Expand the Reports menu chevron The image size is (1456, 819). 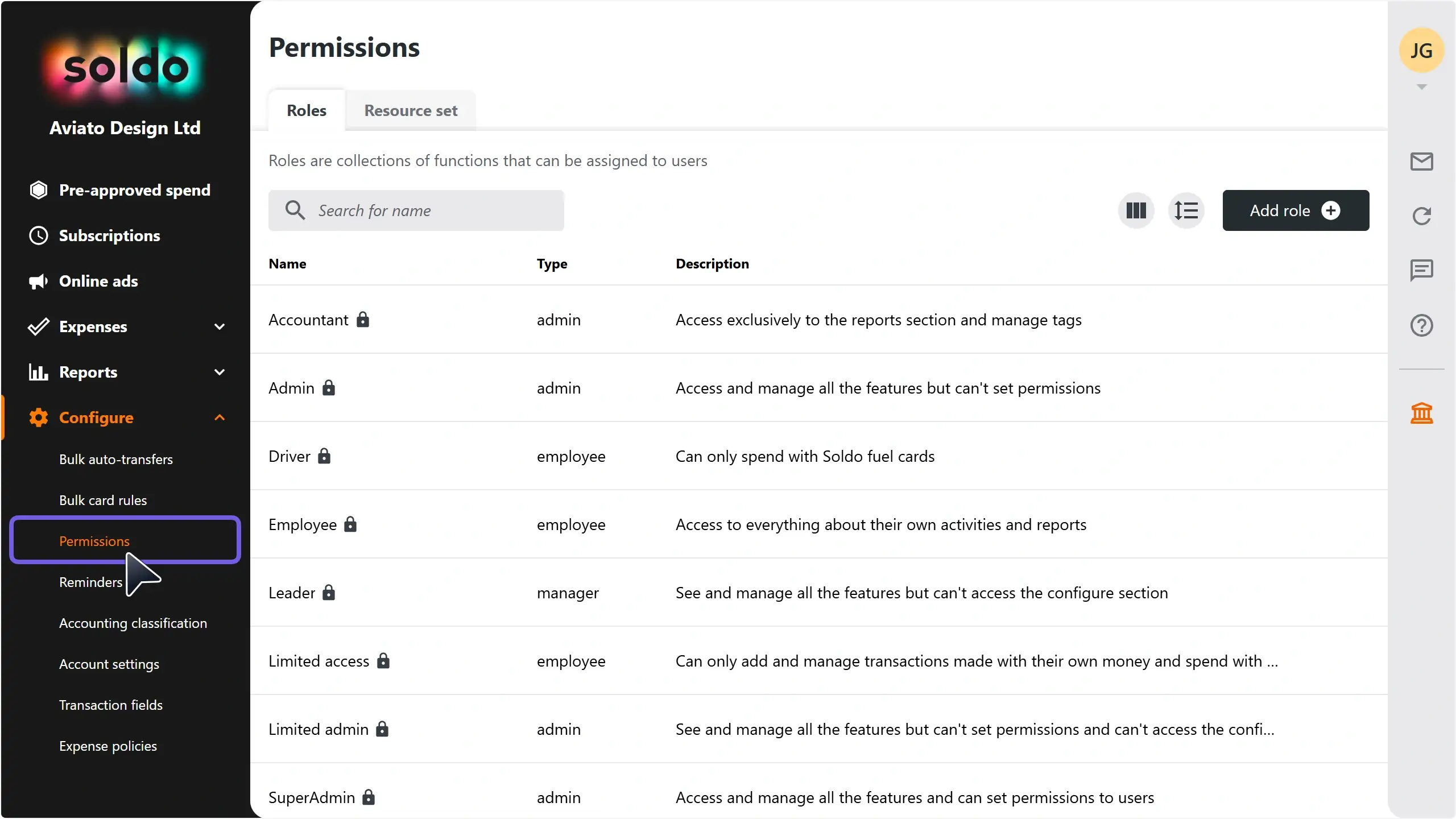220,372
